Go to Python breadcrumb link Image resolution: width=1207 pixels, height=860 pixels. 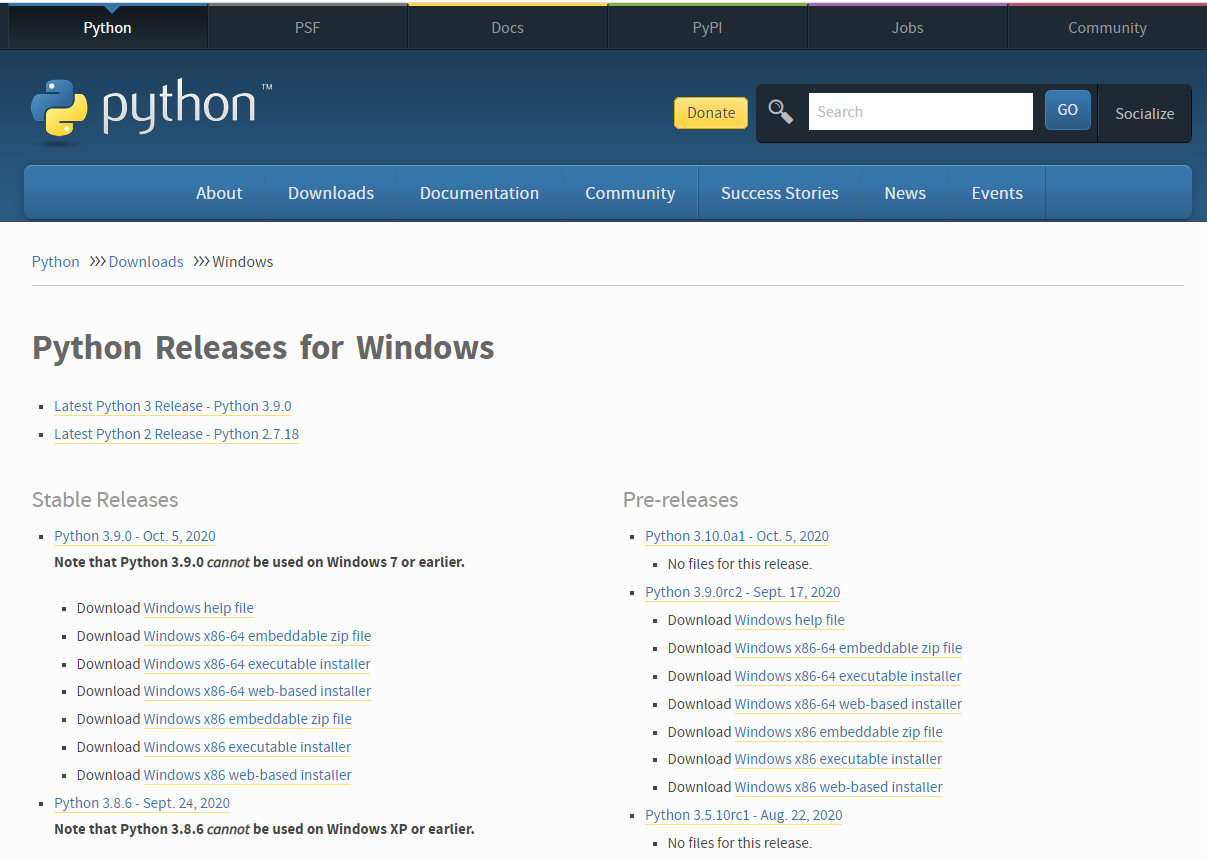coord(55,261)
